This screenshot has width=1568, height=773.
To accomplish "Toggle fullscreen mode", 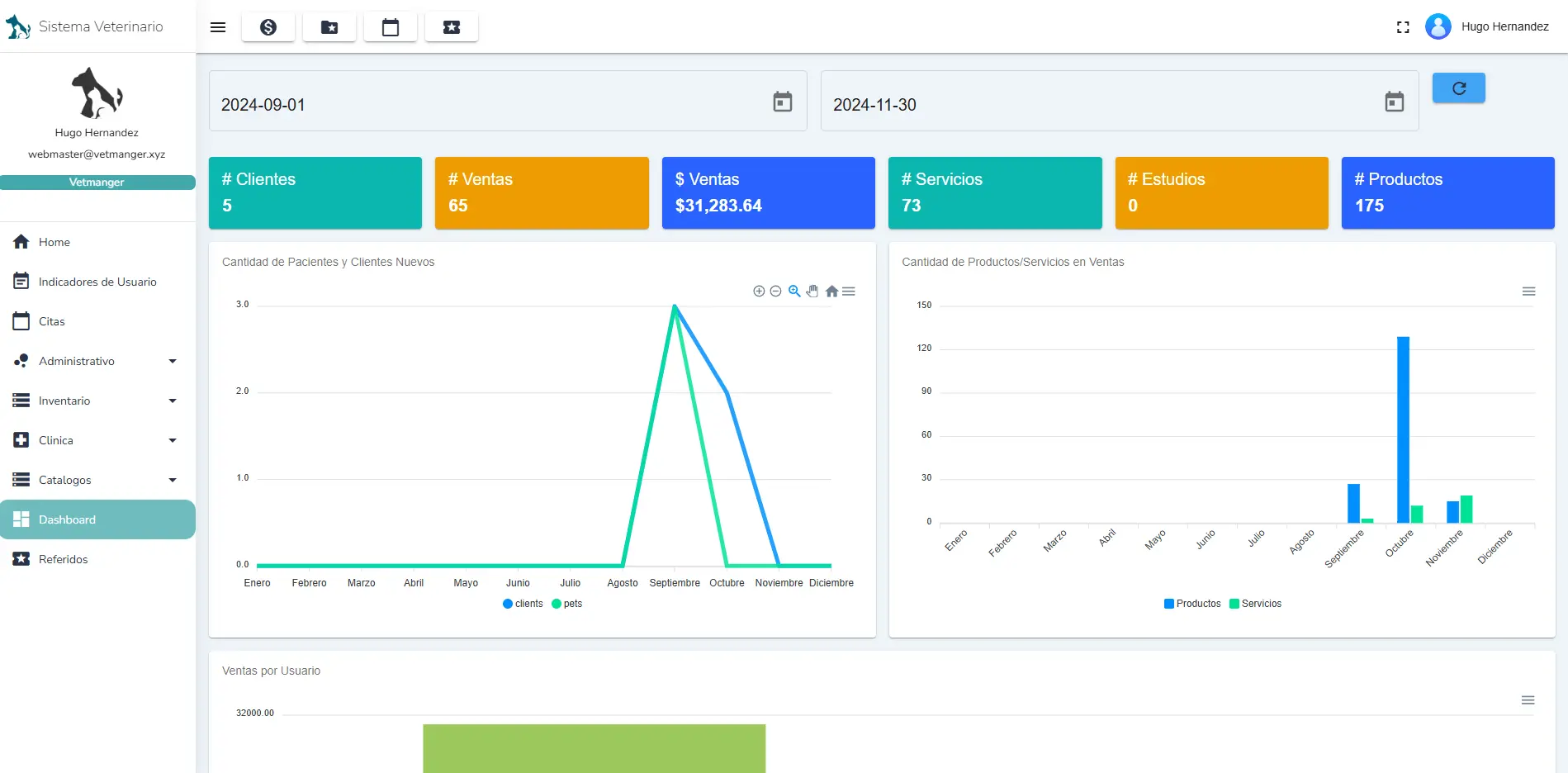I will coord(1403,27).
